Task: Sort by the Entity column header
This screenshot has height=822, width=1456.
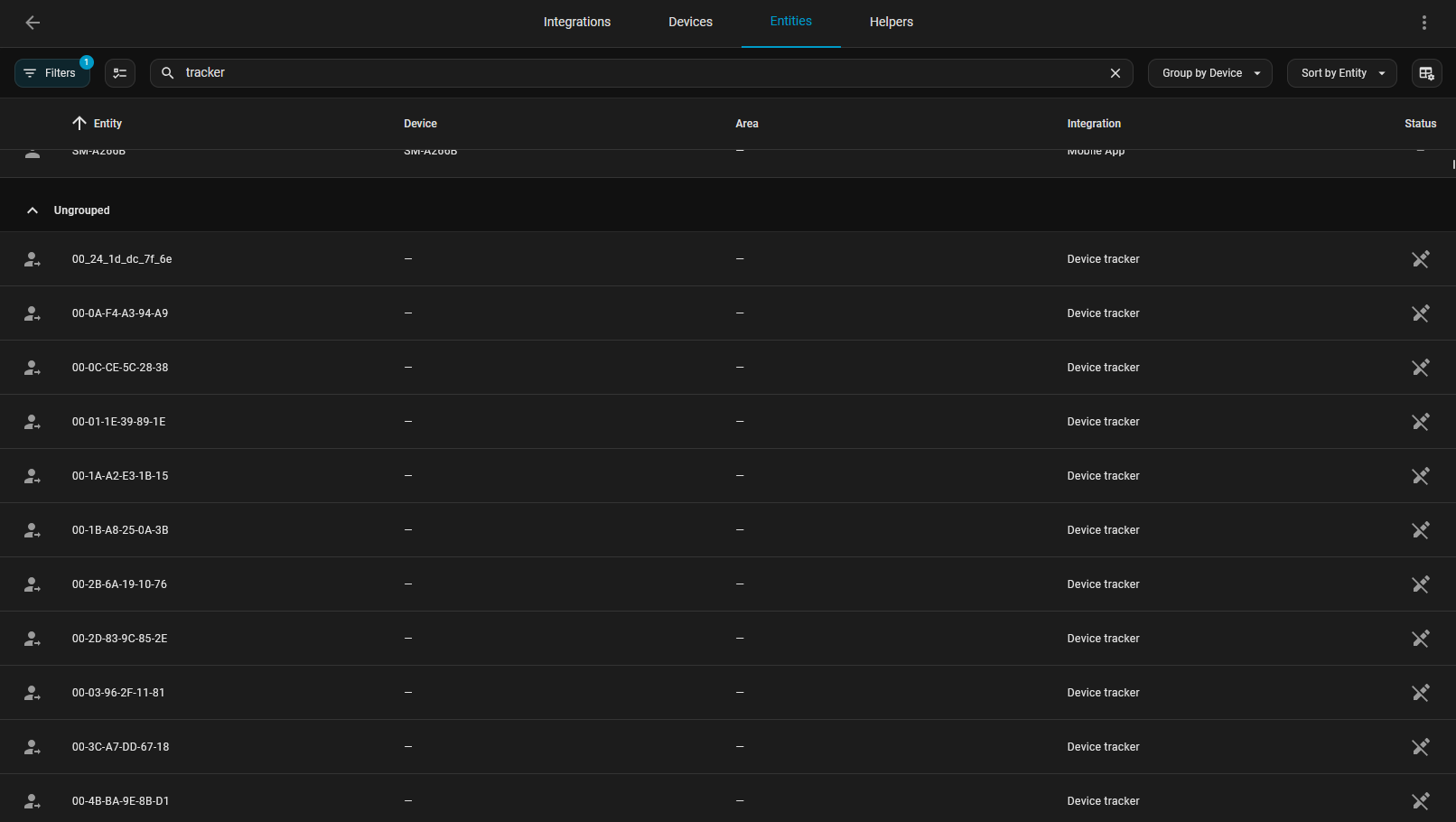Action: [x=107, y=124]
